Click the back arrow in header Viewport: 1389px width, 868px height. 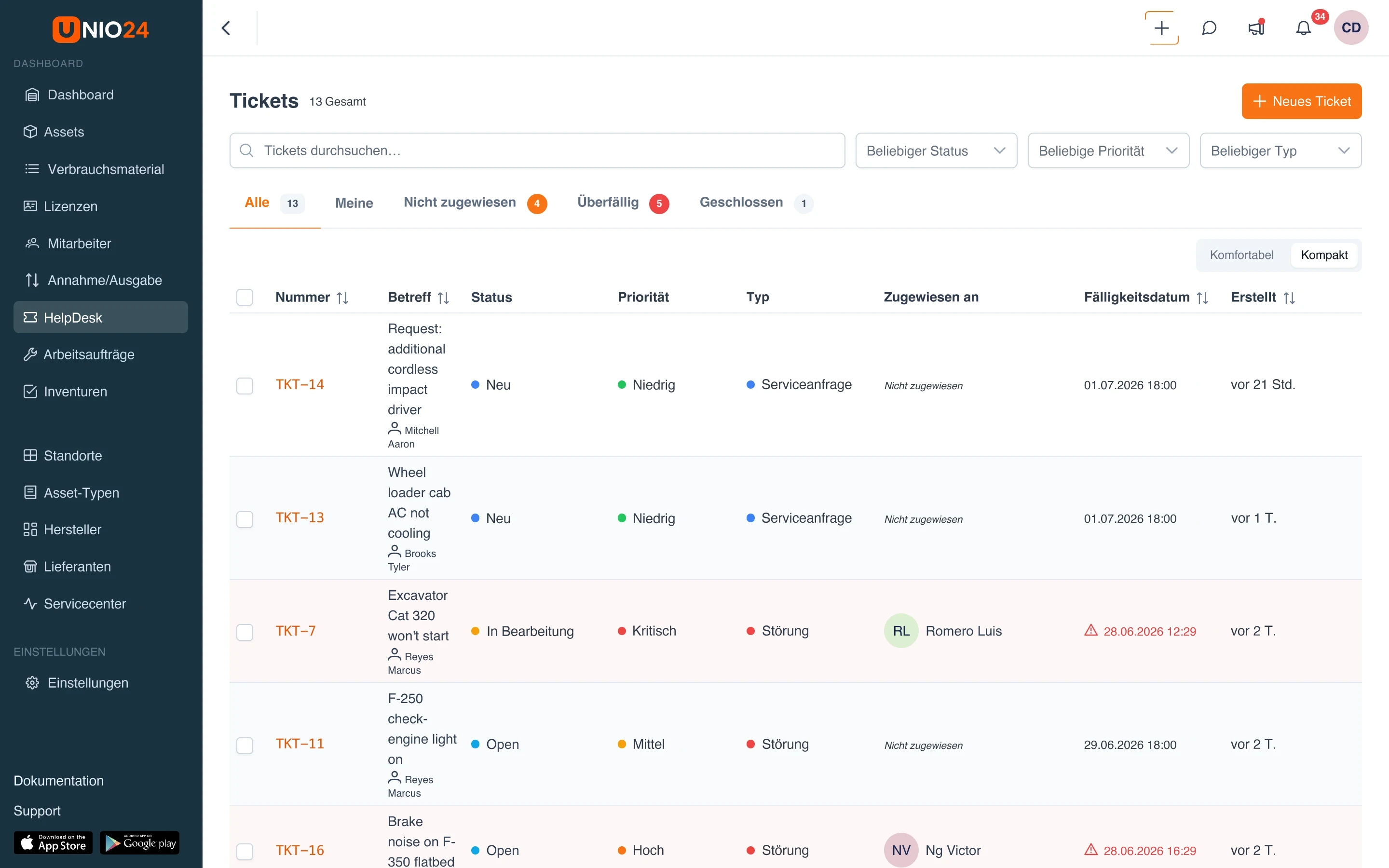tap(226, 28)
